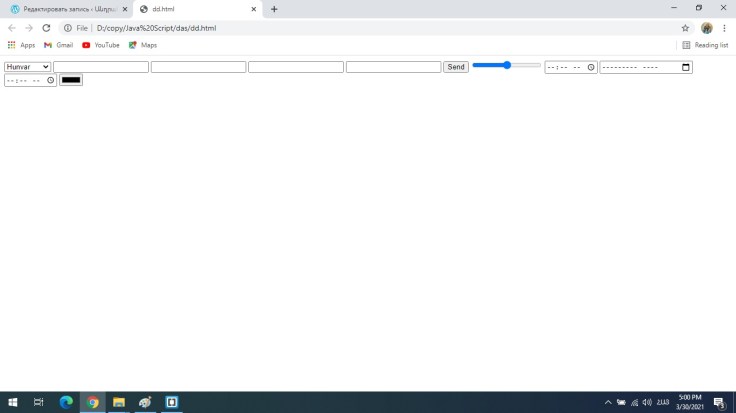Switch to the WordPress editing tab
Screen dimensions: 736x413
tap(66, 9)
